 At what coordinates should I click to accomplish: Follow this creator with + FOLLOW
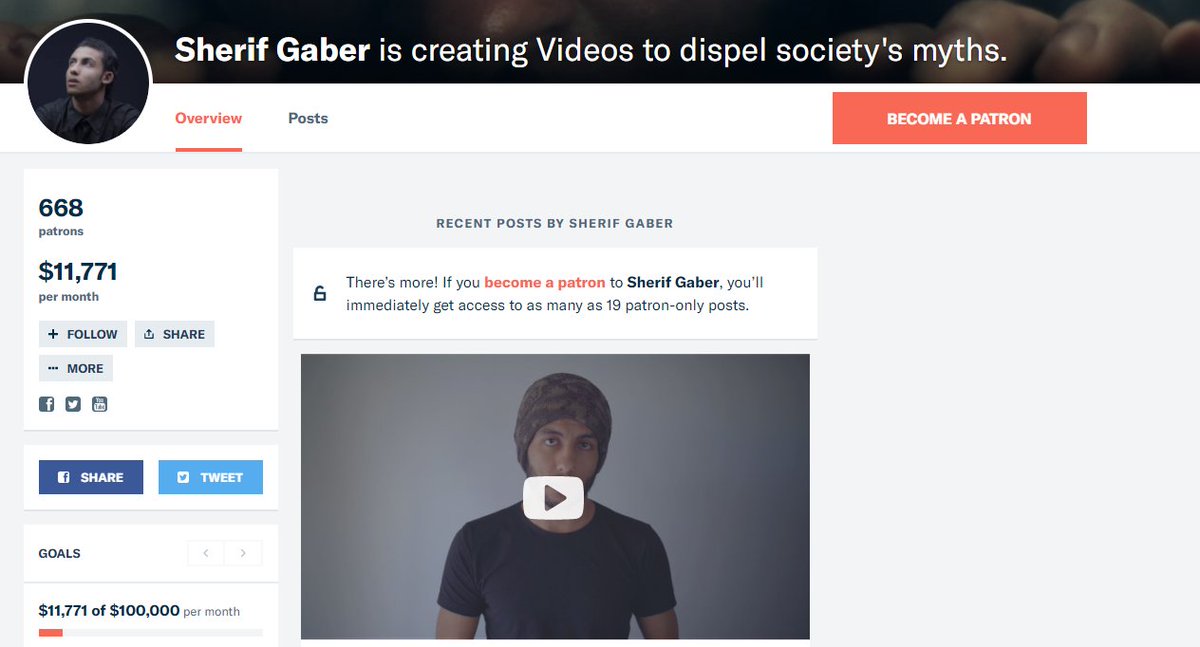click(83, 334)
